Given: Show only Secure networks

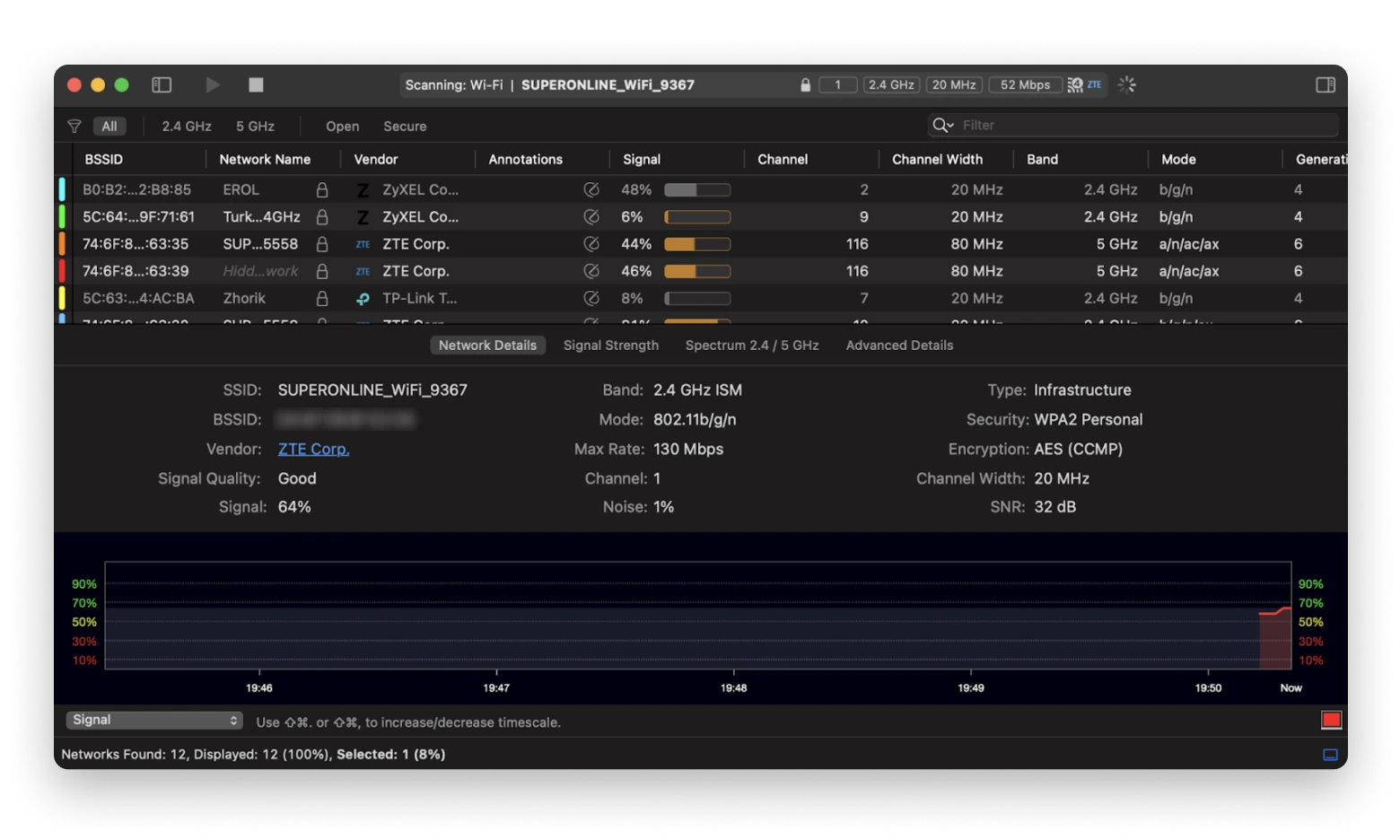Looking at the screenshot, I should pos(405,126).
